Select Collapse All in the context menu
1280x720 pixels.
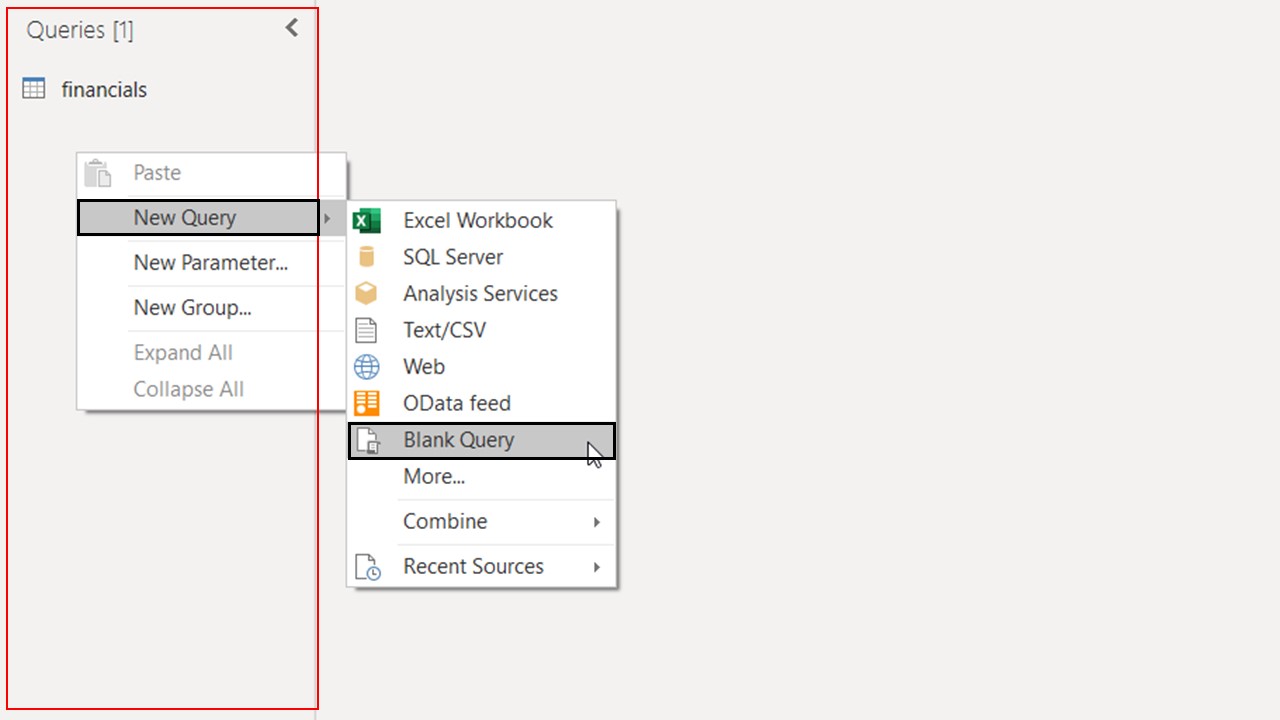pyautogui.click(x=188, y=389)
